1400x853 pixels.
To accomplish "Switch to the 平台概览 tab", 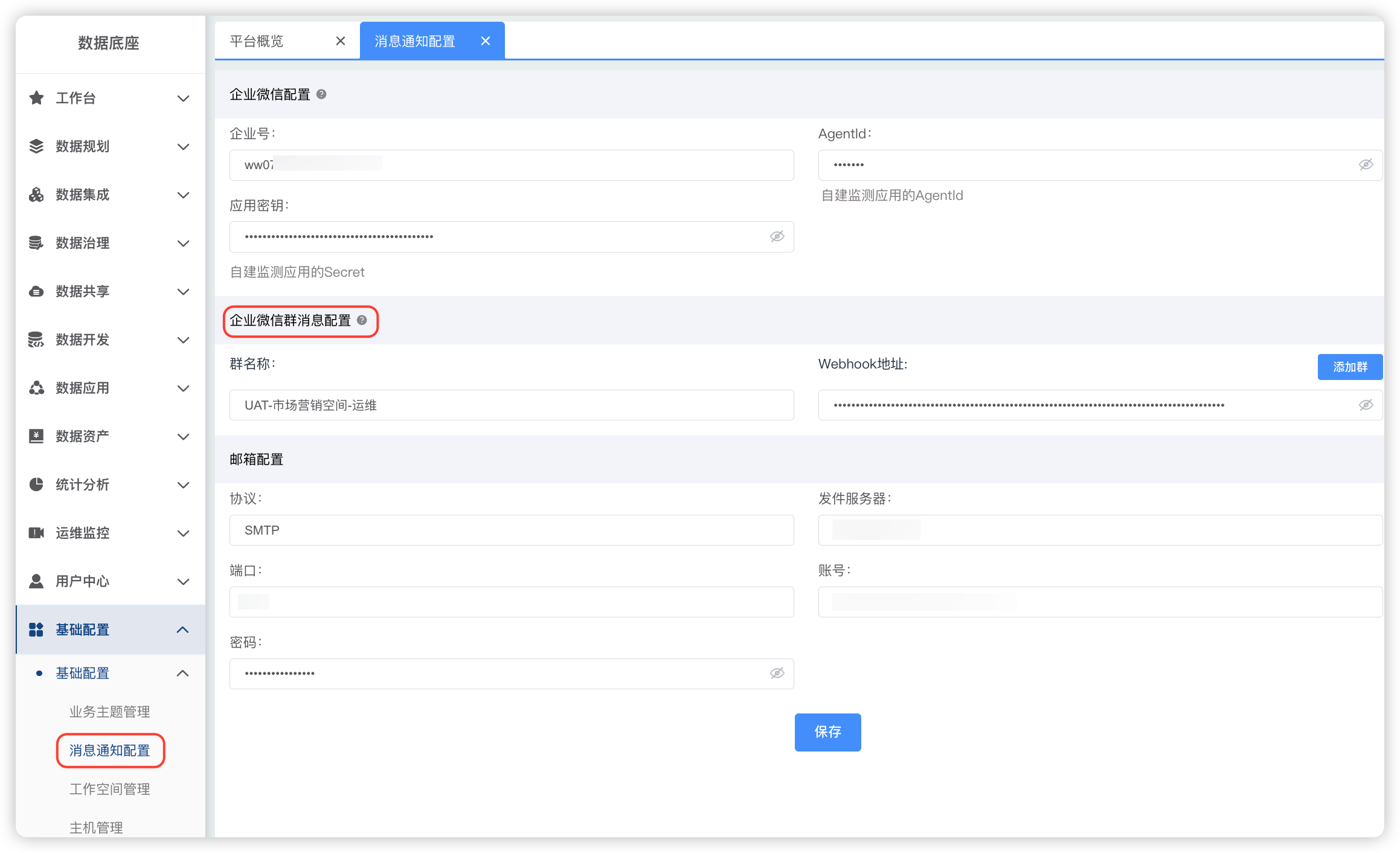I will 257,41.
